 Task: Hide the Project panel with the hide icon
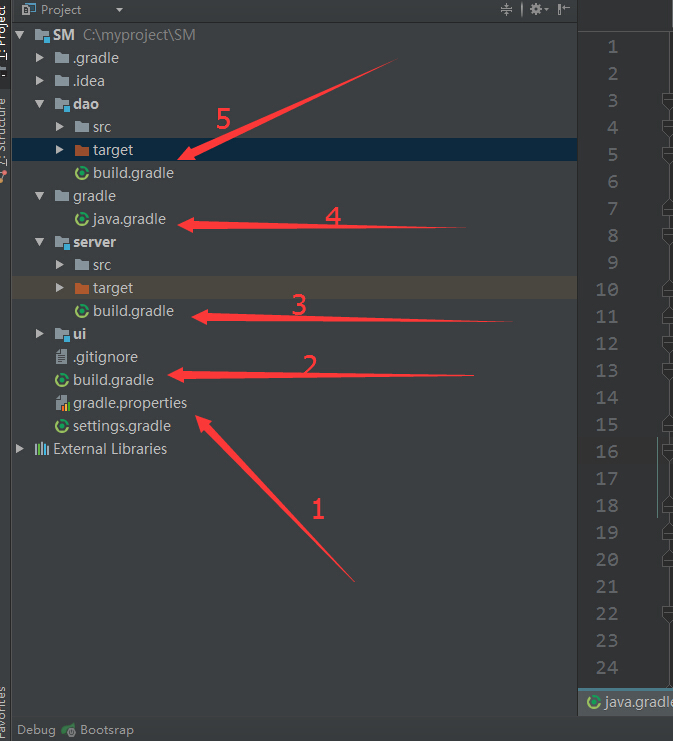[563, 9]
